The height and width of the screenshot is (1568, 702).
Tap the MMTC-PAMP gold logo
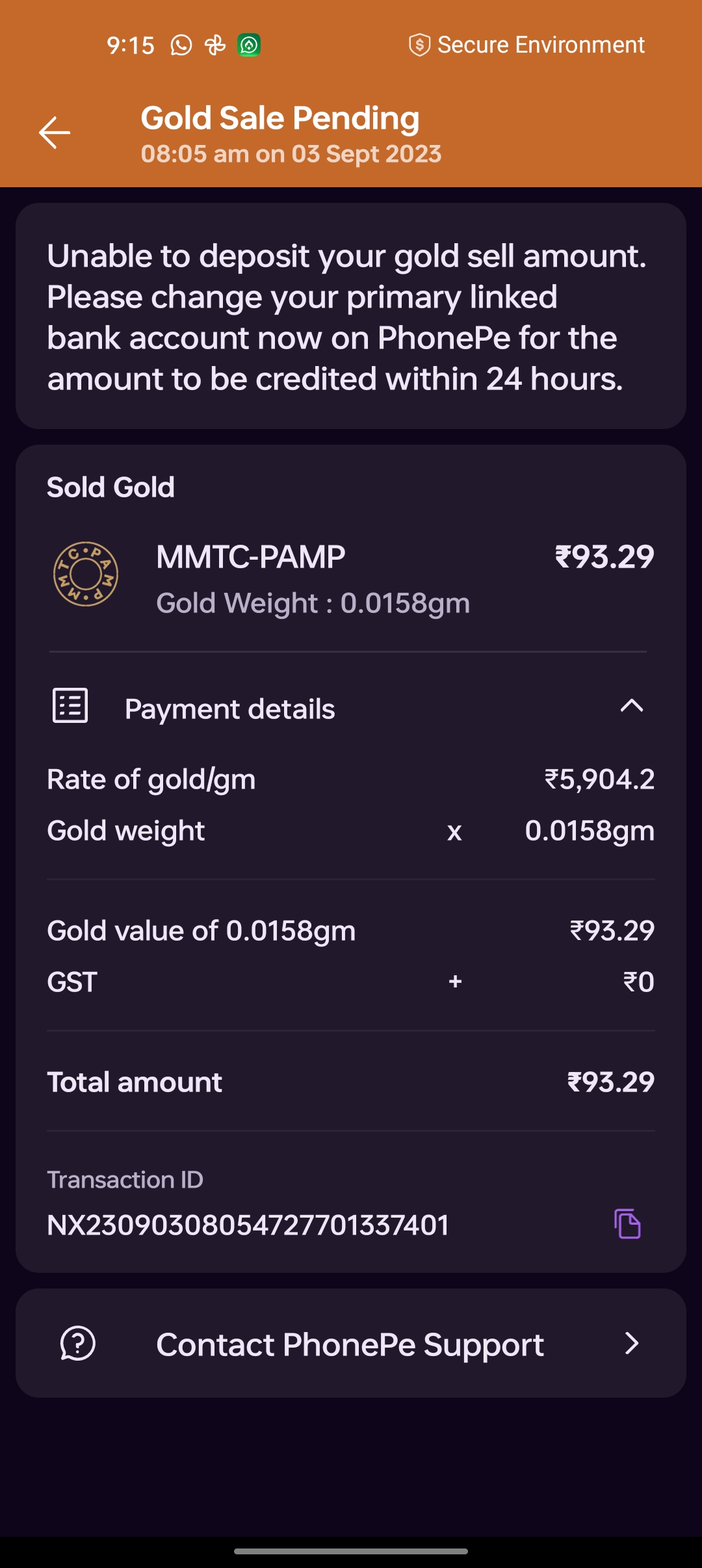86,574
